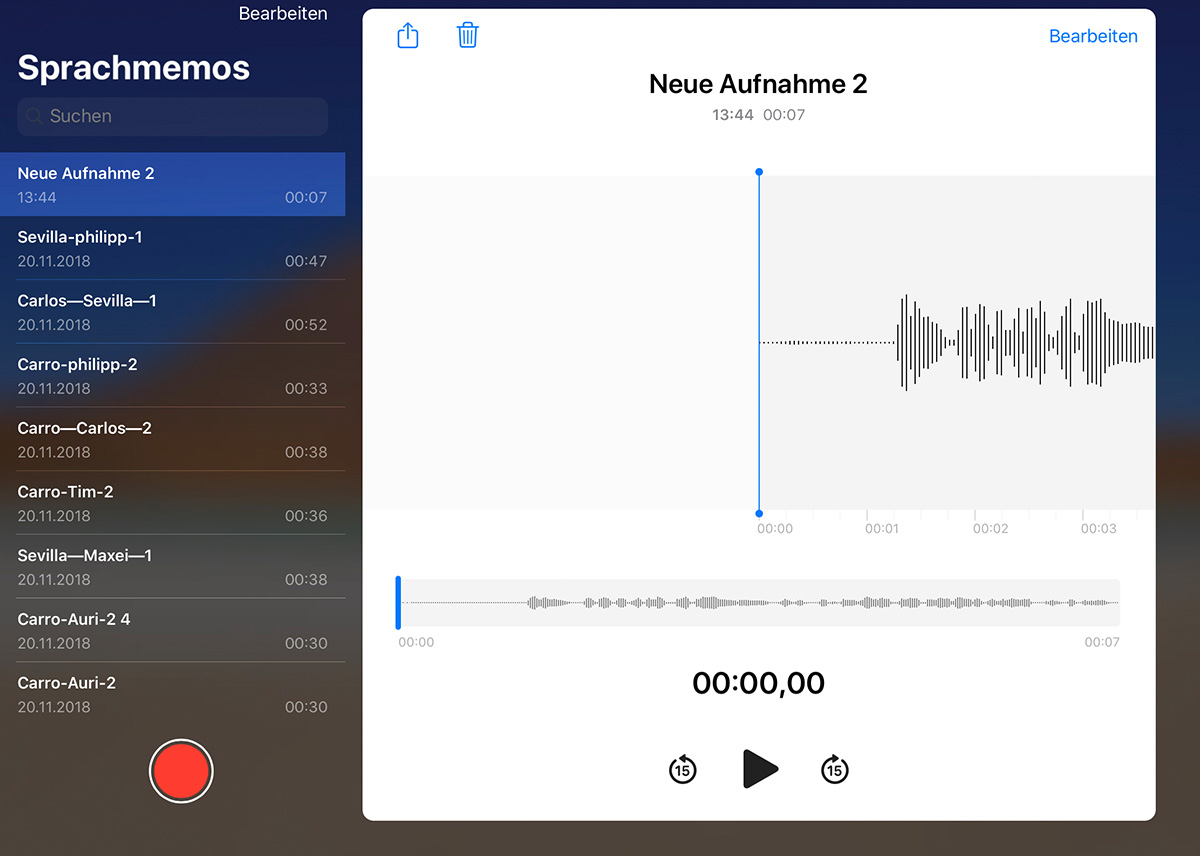The image size is (1200, 856).
Task: Click the large detailed waveform
Action: pos(958,342)
